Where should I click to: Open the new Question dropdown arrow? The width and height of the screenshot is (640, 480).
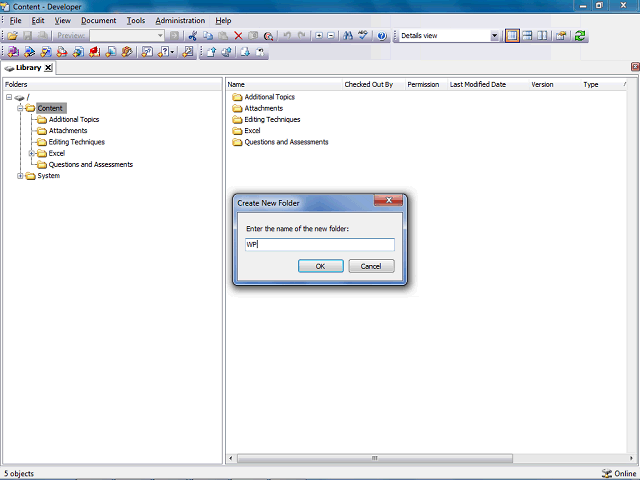point(172,52)
